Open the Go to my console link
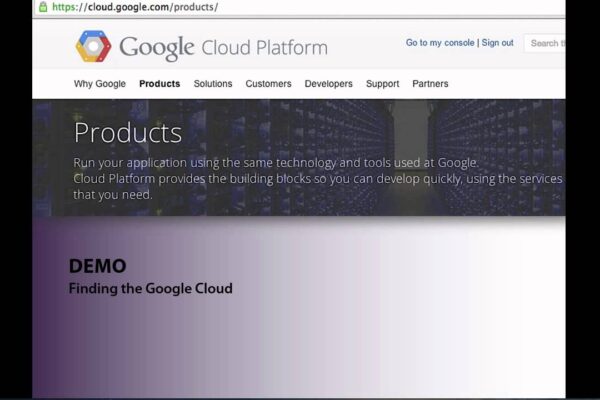 tap(440, 43)
